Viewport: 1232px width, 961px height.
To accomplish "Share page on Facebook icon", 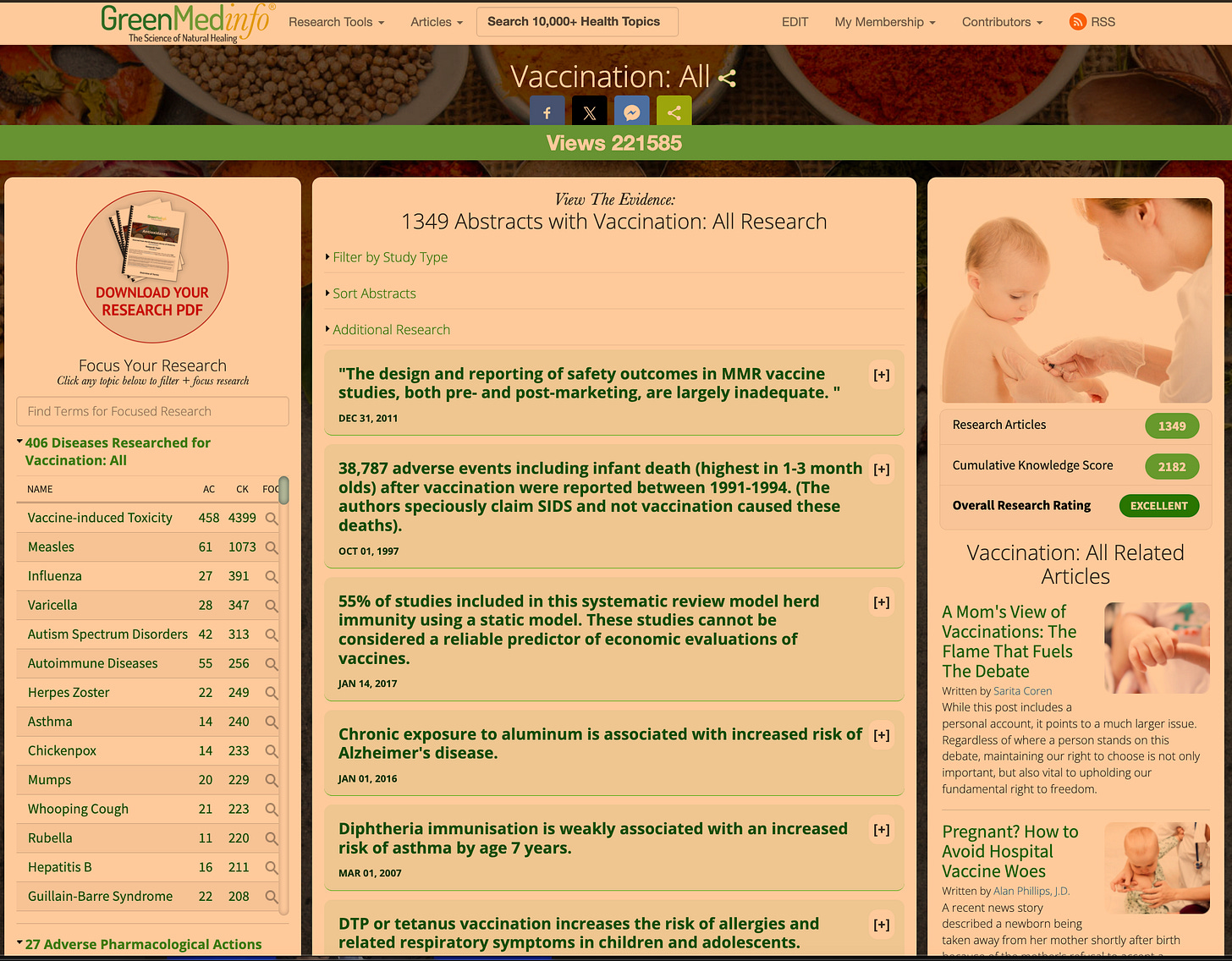I will coord(547,112).
